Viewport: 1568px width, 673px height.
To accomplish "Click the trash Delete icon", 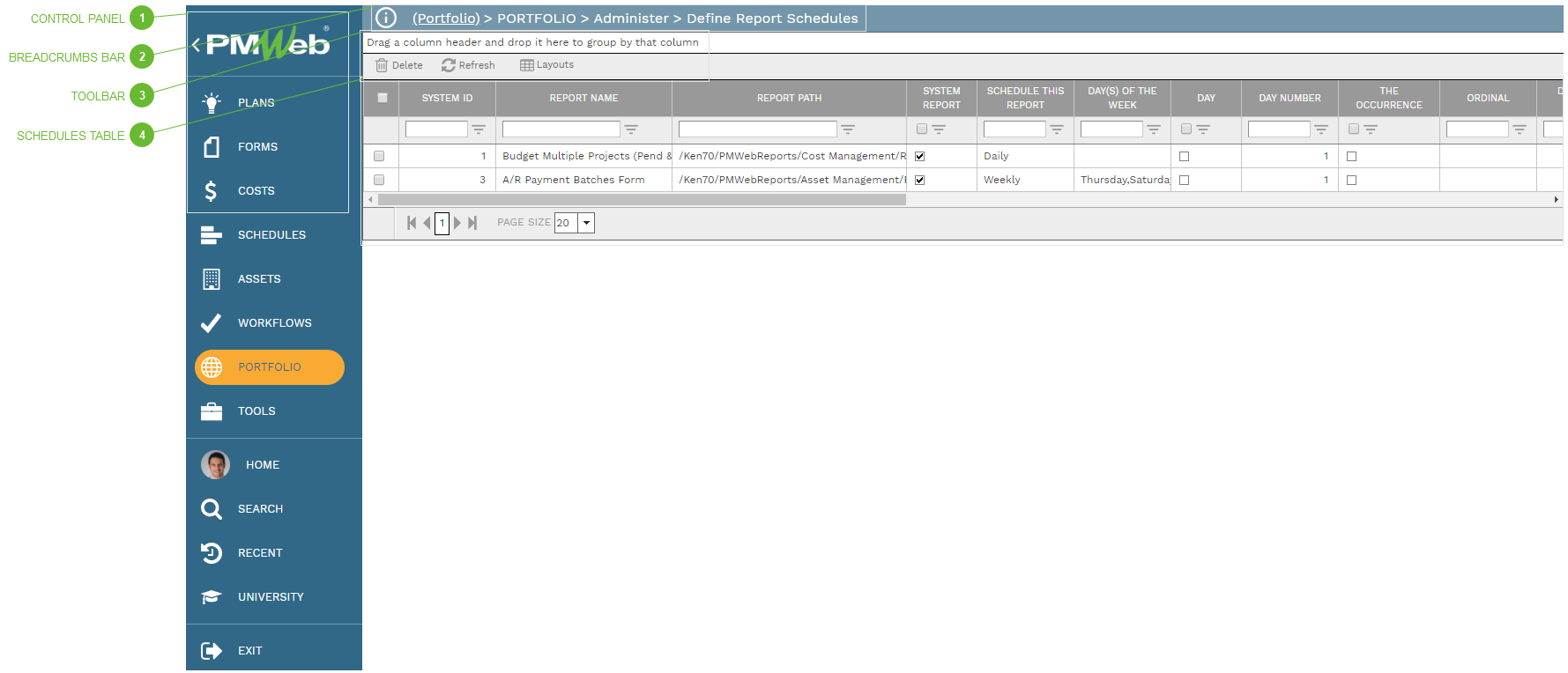I will pyautogui.click(x=382, y=65).
